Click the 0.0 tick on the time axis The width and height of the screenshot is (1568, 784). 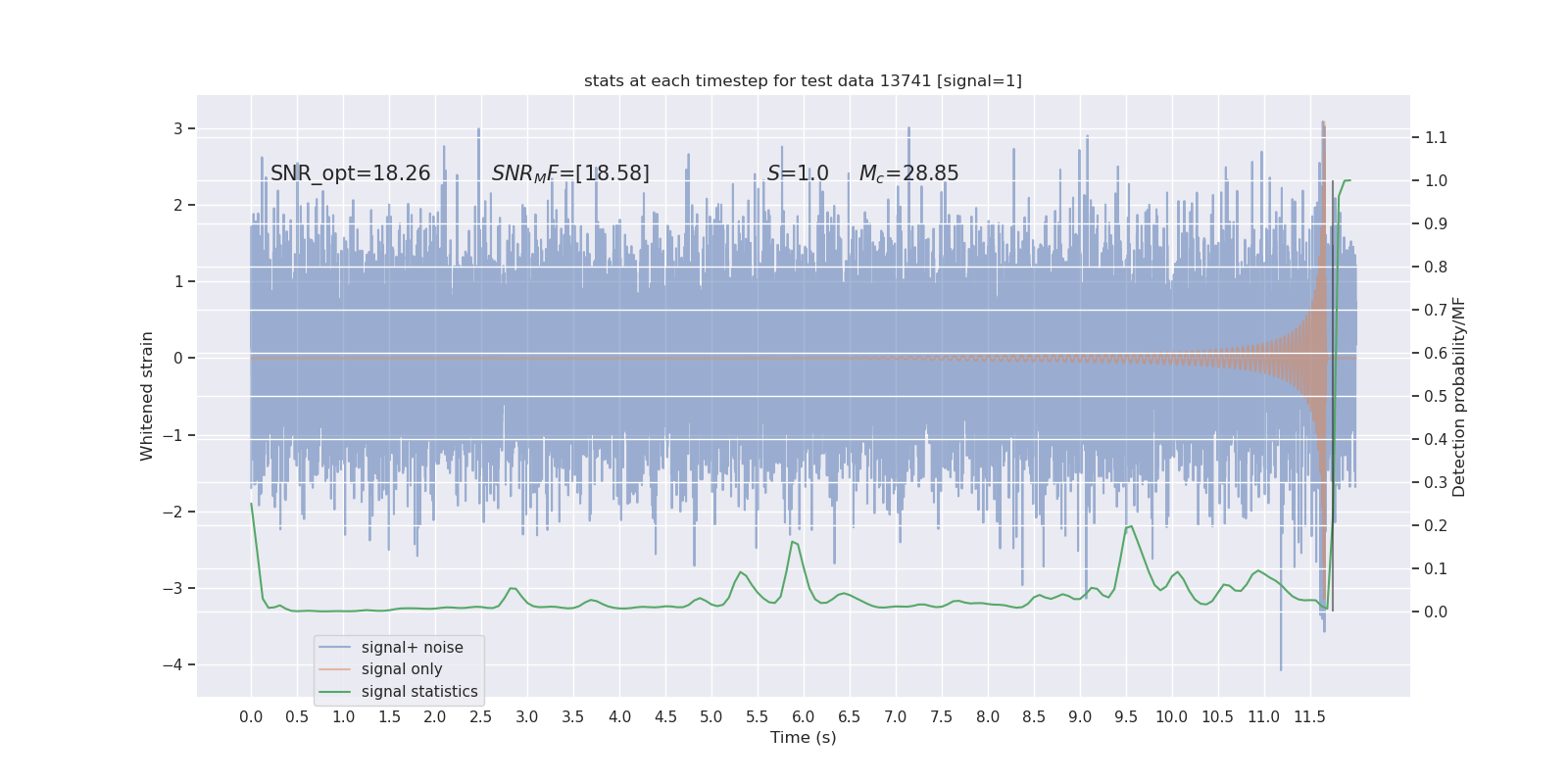click(x=251, y=716)
